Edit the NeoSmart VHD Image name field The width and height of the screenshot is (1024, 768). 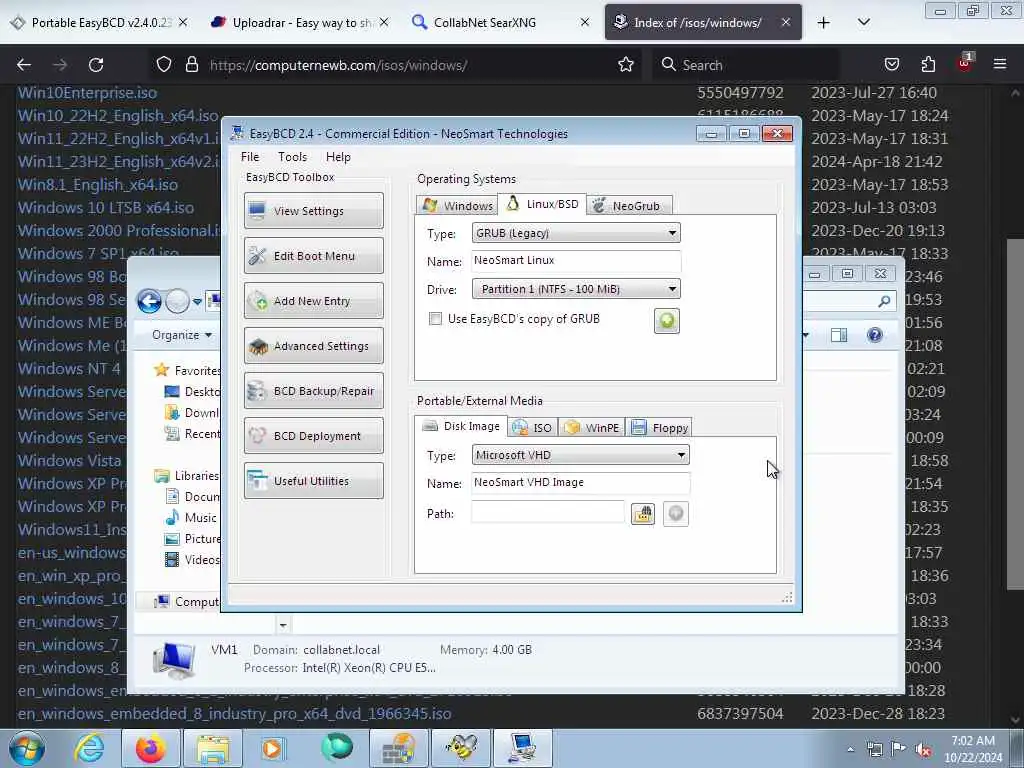[x=581, y=483]
